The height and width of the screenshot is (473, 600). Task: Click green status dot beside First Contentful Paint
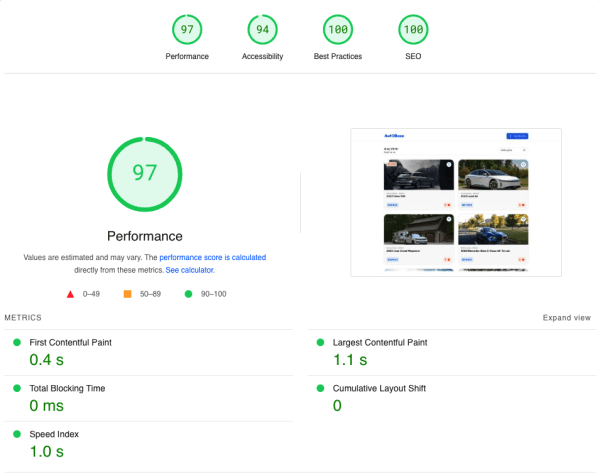click(17, 343)
